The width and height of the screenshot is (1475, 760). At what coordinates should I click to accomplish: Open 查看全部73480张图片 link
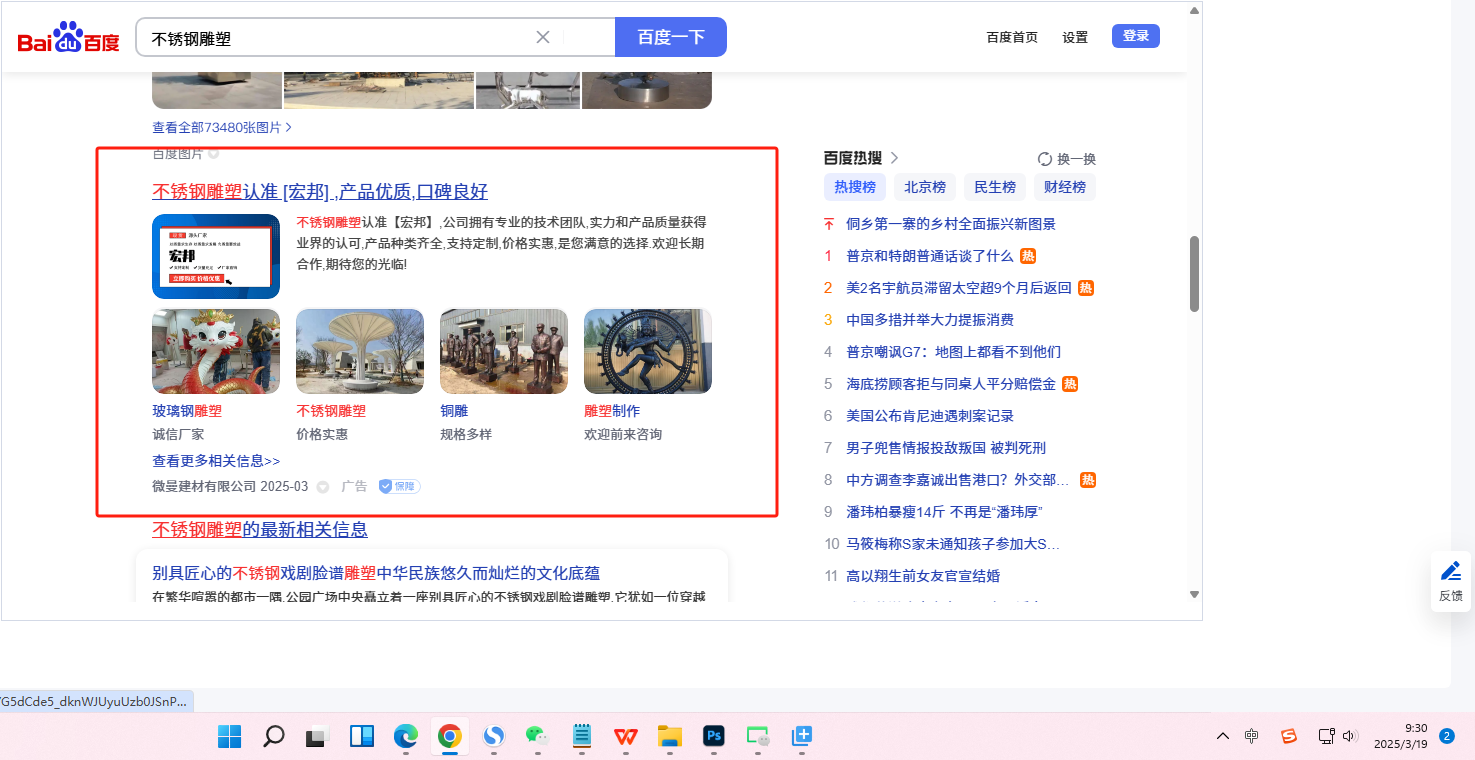tap(222, 128)
